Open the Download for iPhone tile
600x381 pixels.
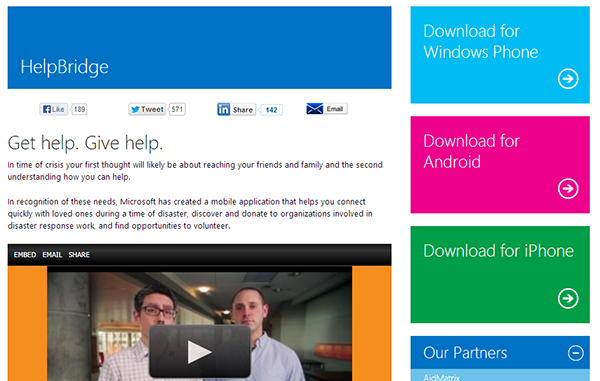[x=500, y=274]
